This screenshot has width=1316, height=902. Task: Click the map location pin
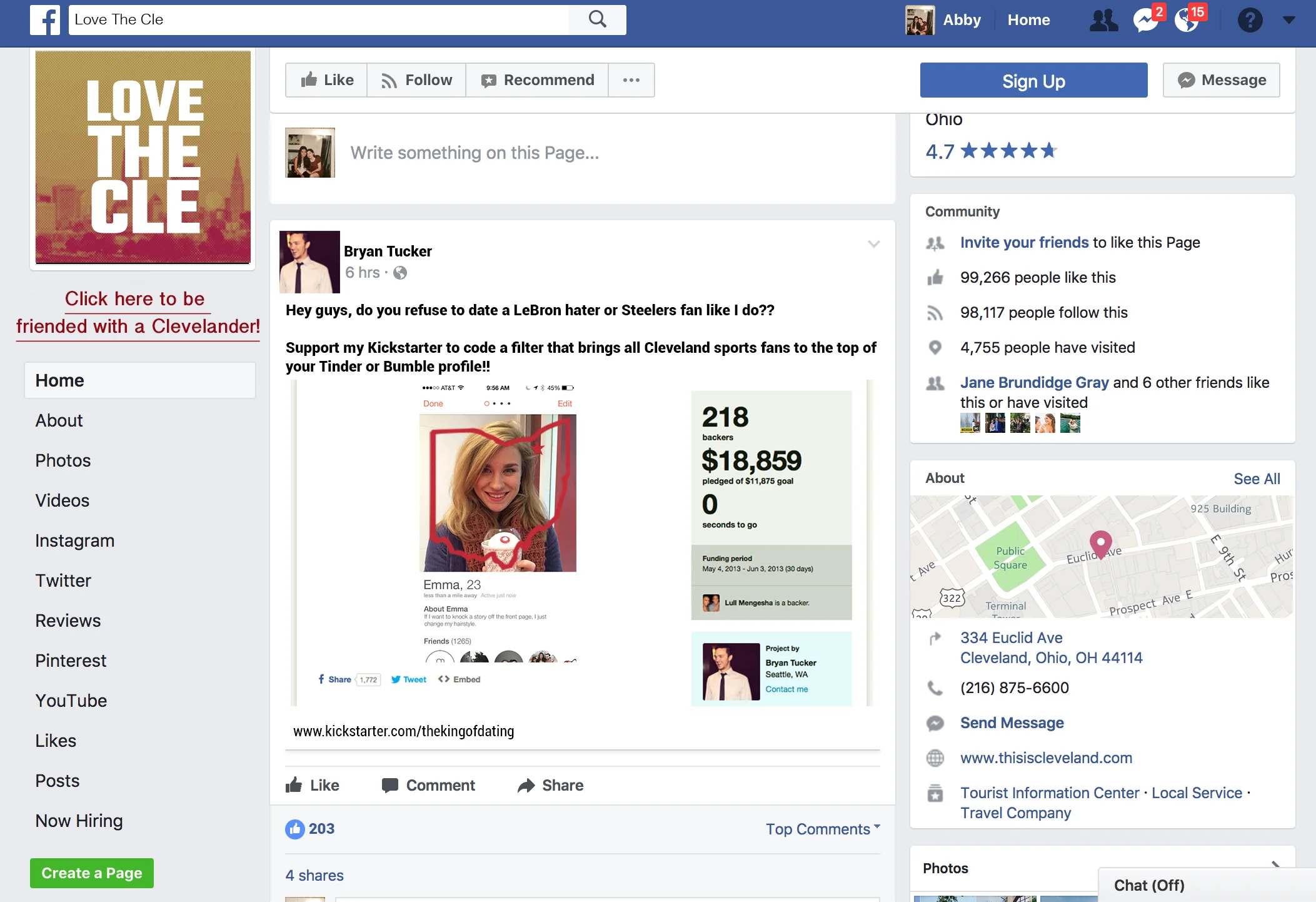(x=1100, y=542)
